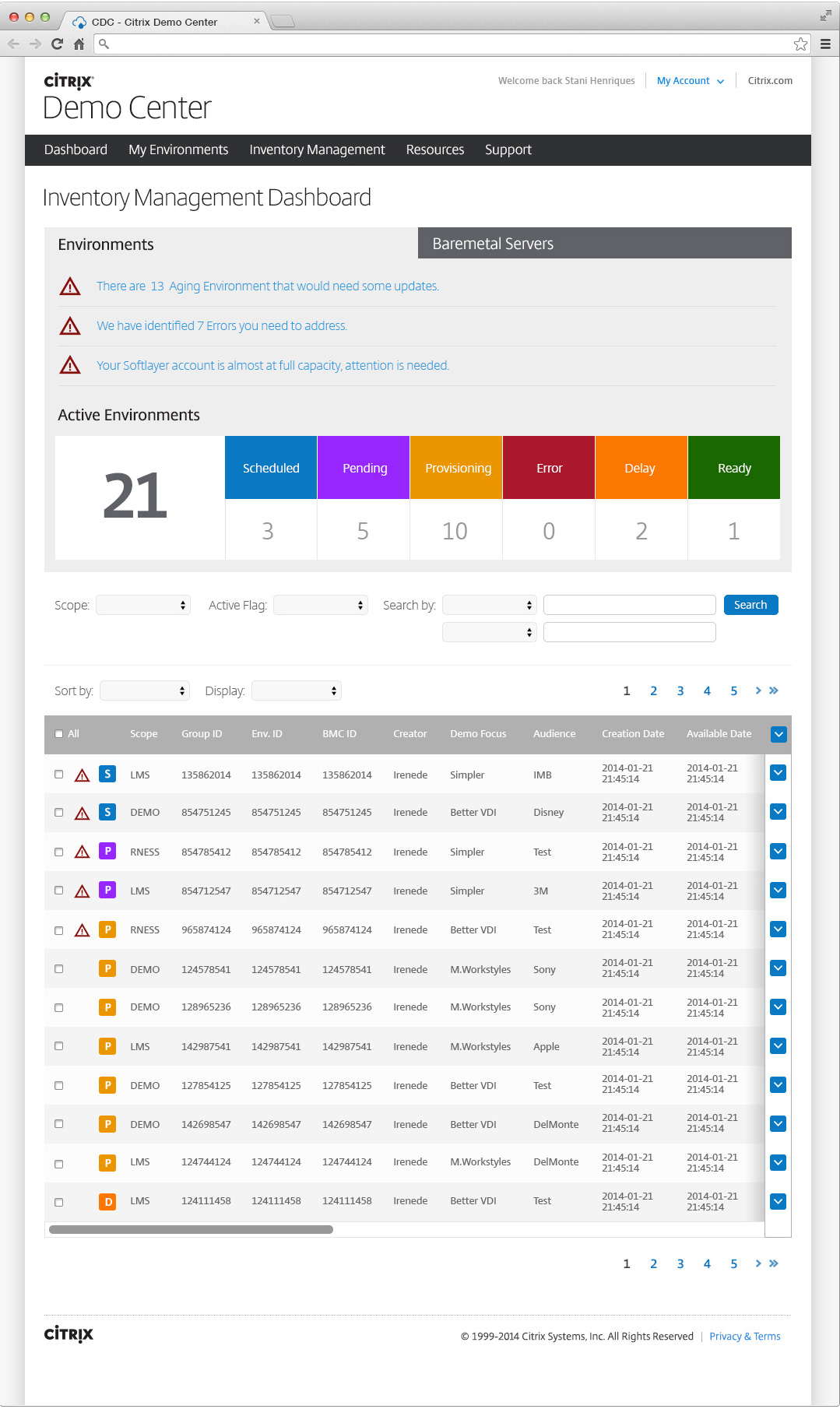Click the D delay badge in row 124111458

coord(107,1202)
